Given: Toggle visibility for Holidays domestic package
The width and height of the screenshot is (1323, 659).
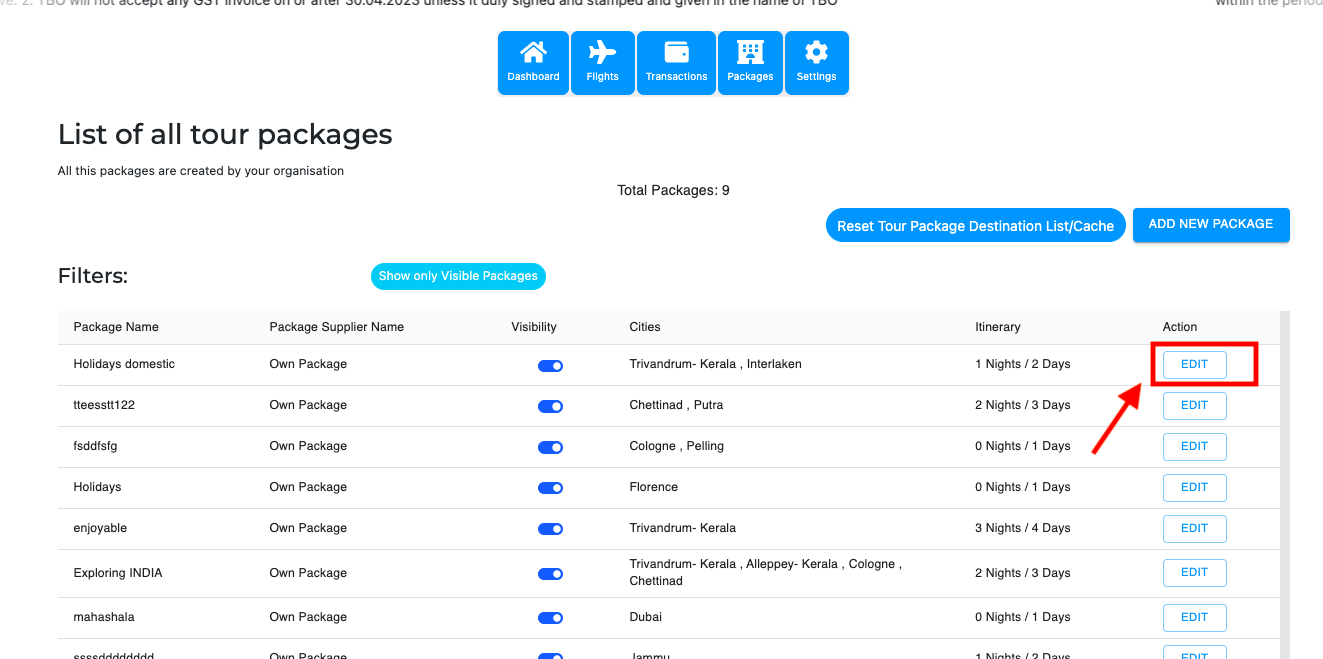Looking at the screenshot, I should point(550,366).
